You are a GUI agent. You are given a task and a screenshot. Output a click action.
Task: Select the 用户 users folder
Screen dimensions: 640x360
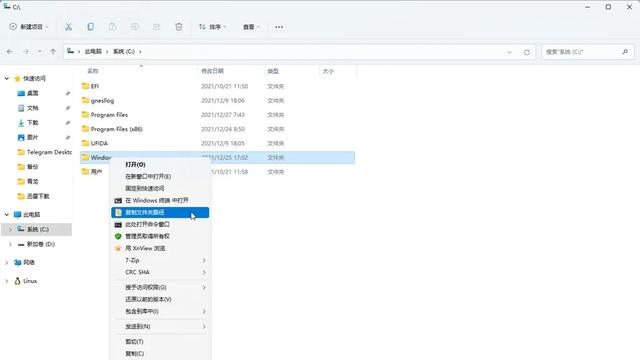95,172
